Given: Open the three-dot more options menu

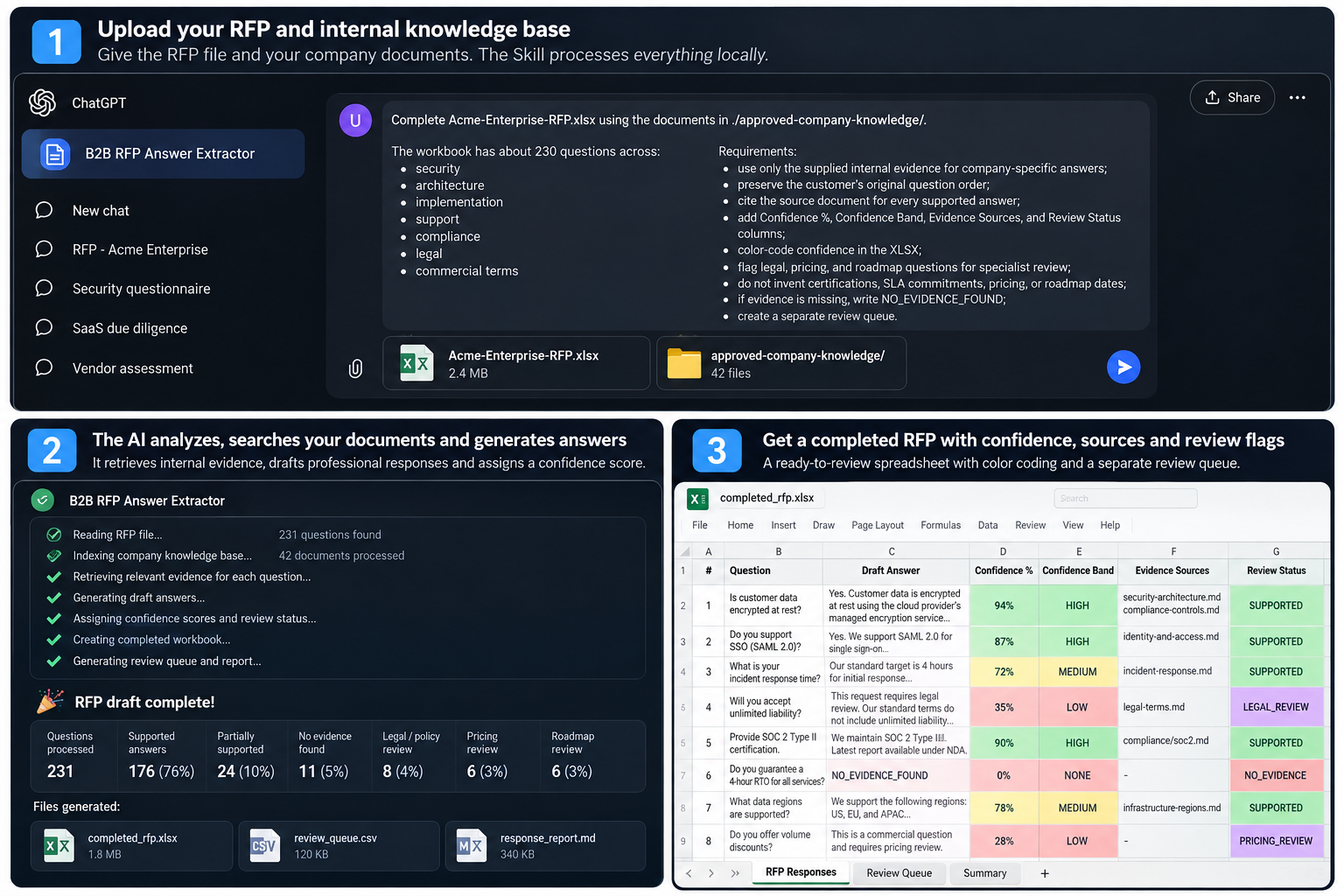Looking at the screenshot, I should click(x=1298, y=97).
